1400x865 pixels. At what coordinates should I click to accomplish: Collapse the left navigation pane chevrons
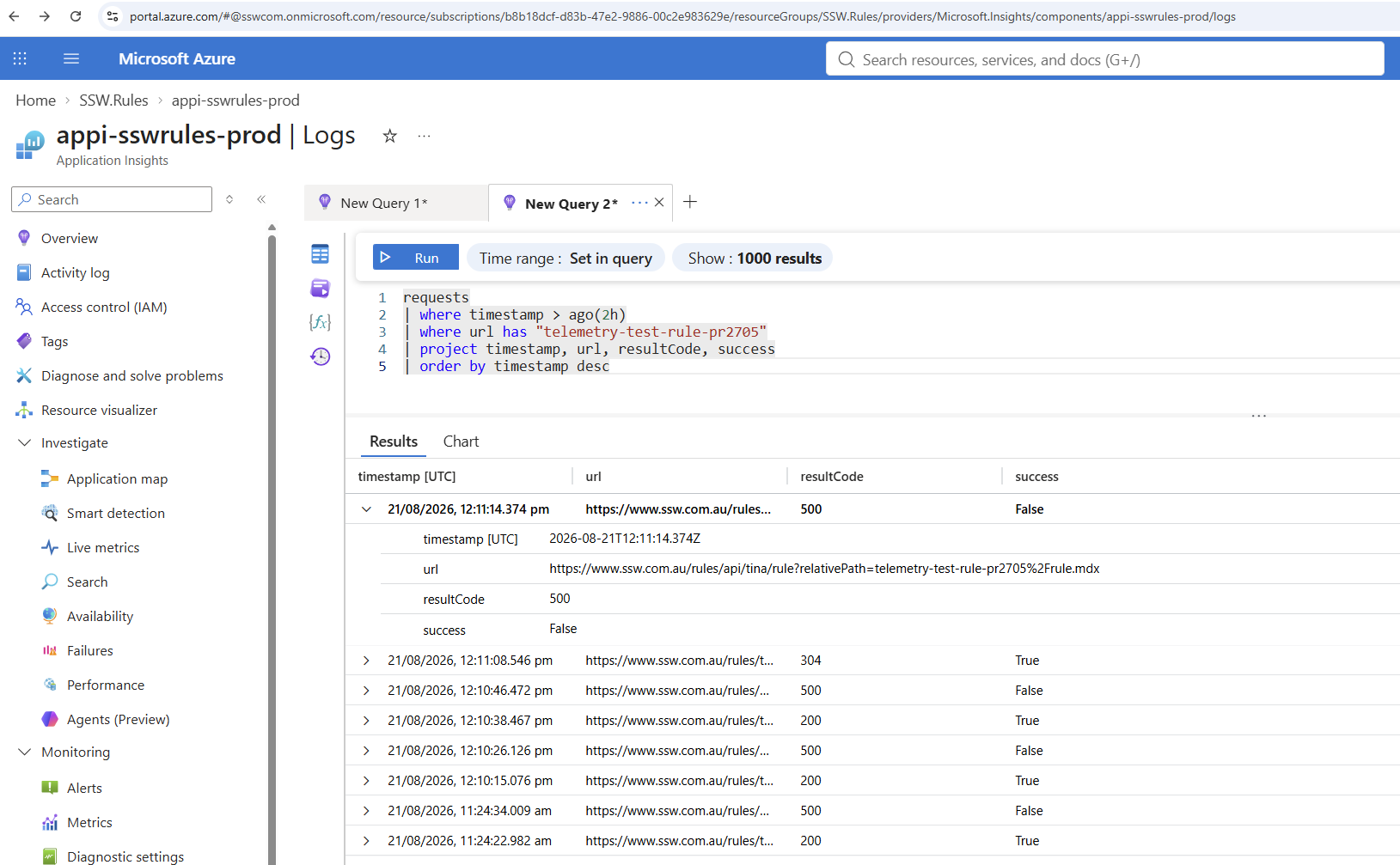click(x=261, y=199)
